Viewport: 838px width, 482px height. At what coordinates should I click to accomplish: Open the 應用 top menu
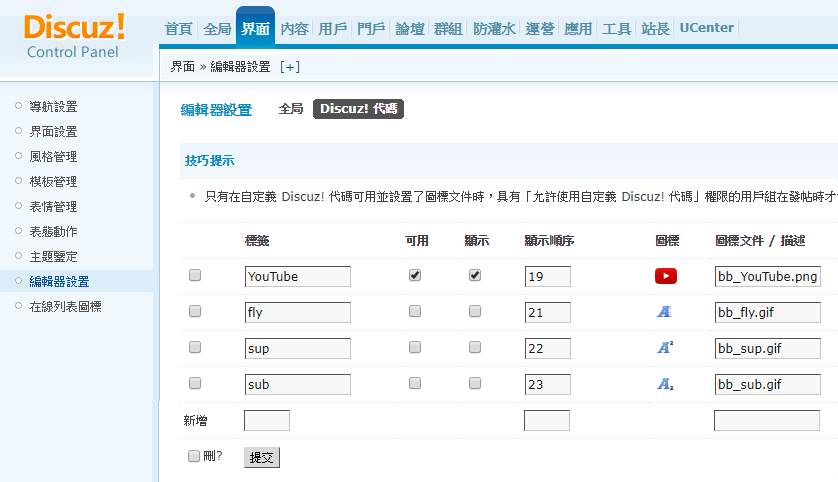pyautogui.click(x=578, y=28)
